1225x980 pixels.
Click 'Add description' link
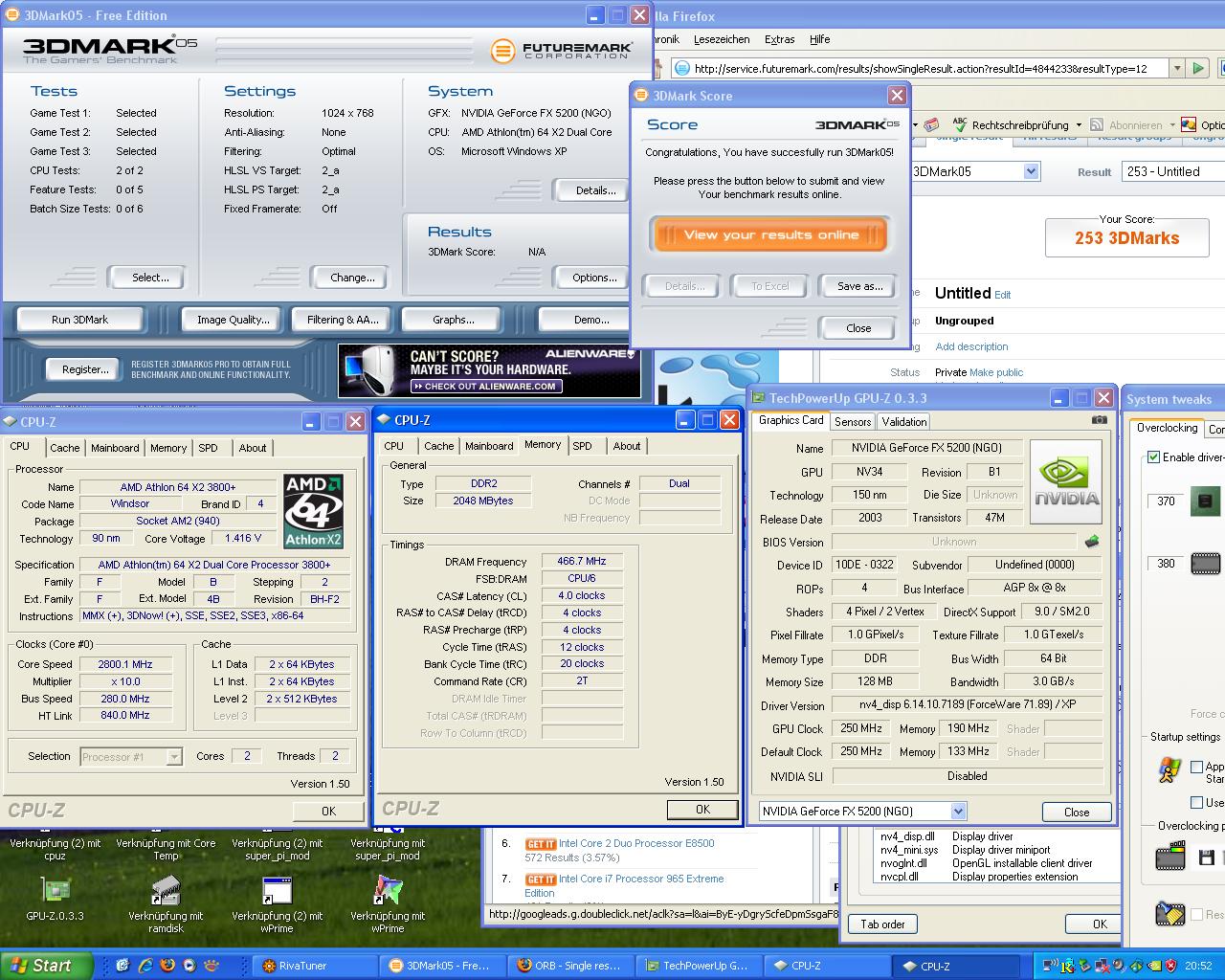[971, 346]
